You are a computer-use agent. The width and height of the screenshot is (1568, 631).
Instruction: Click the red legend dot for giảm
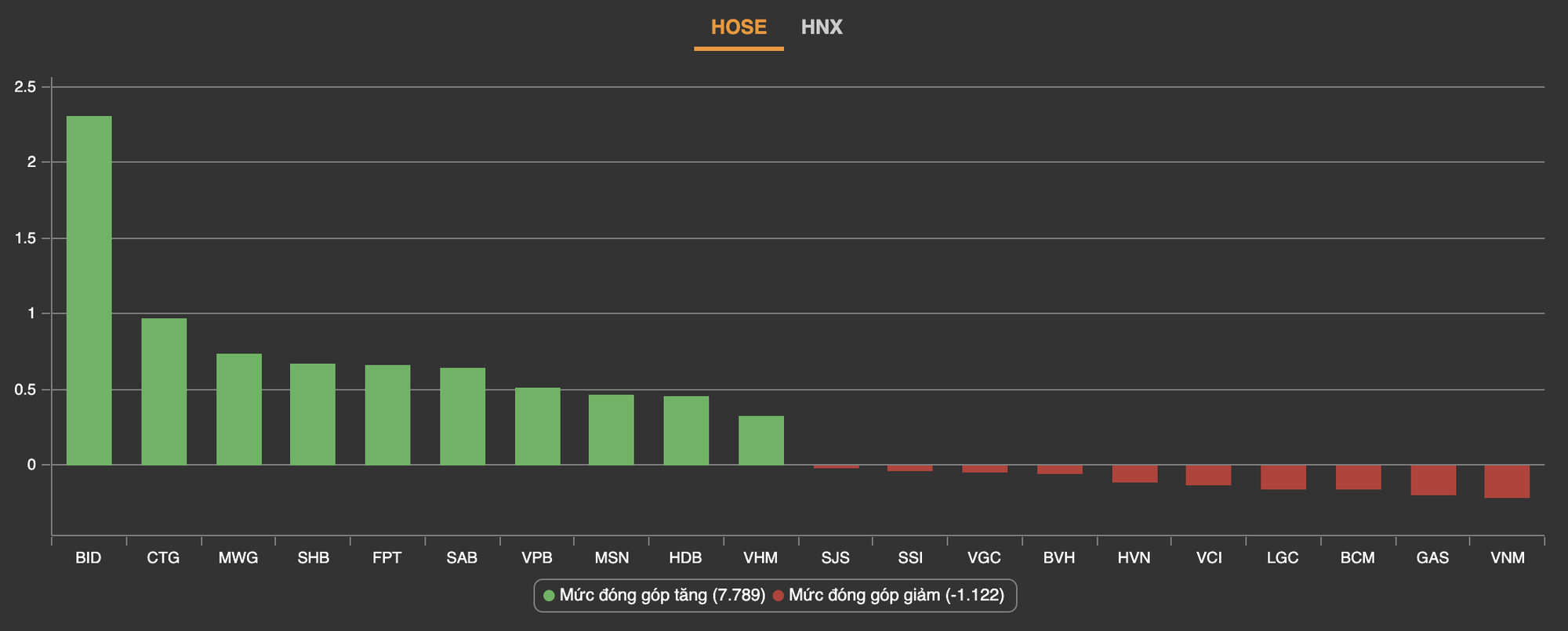pyautogui.click(x=779, y=596)
